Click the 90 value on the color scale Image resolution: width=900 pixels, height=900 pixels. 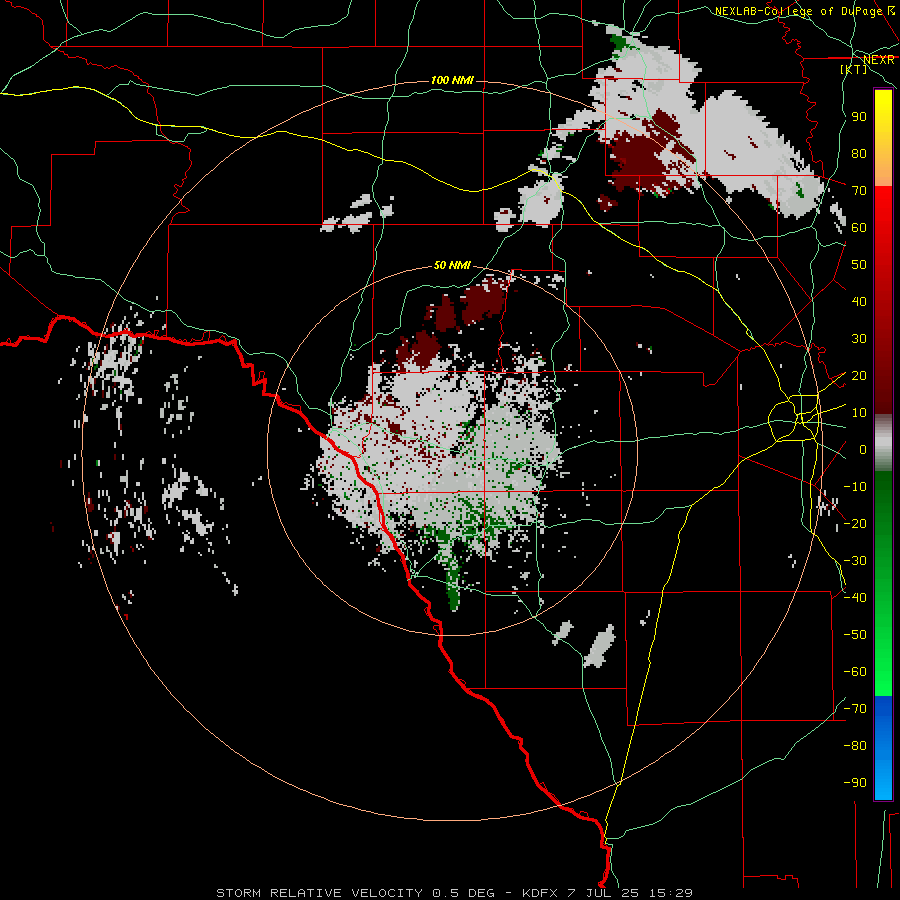[x=859, y=117]
